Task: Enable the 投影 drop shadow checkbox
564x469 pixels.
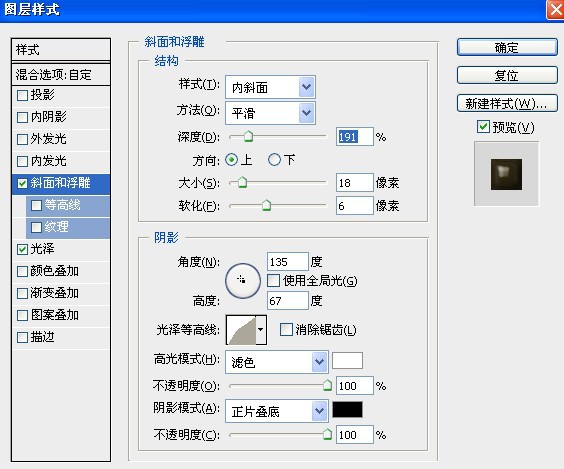Action: pos(22,95)
